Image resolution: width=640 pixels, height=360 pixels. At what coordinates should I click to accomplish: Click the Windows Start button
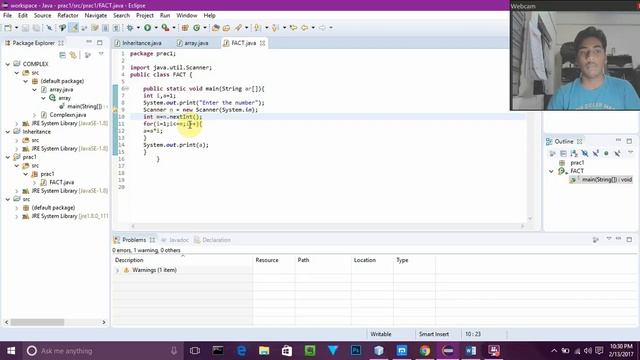(x=11, y=351)
